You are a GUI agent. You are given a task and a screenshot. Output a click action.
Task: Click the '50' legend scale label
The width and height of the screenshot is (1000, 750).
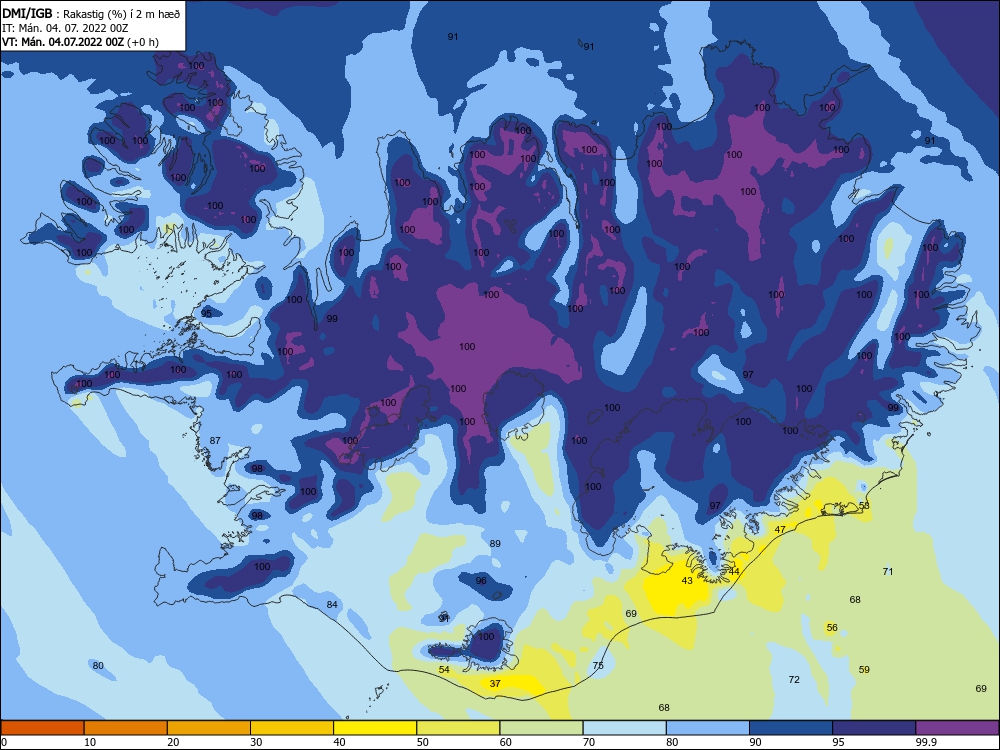[422, 742]
